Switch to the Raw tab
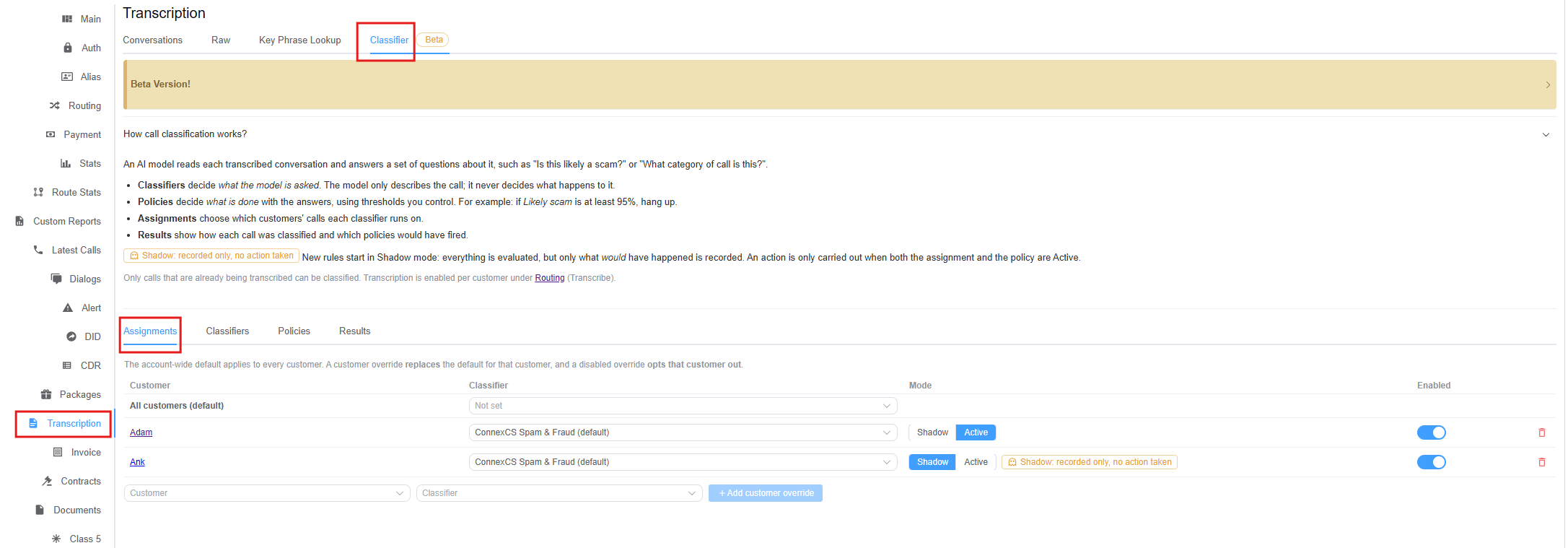The height and width of the screenshot is (548, 1568). [x=221, y=40]
